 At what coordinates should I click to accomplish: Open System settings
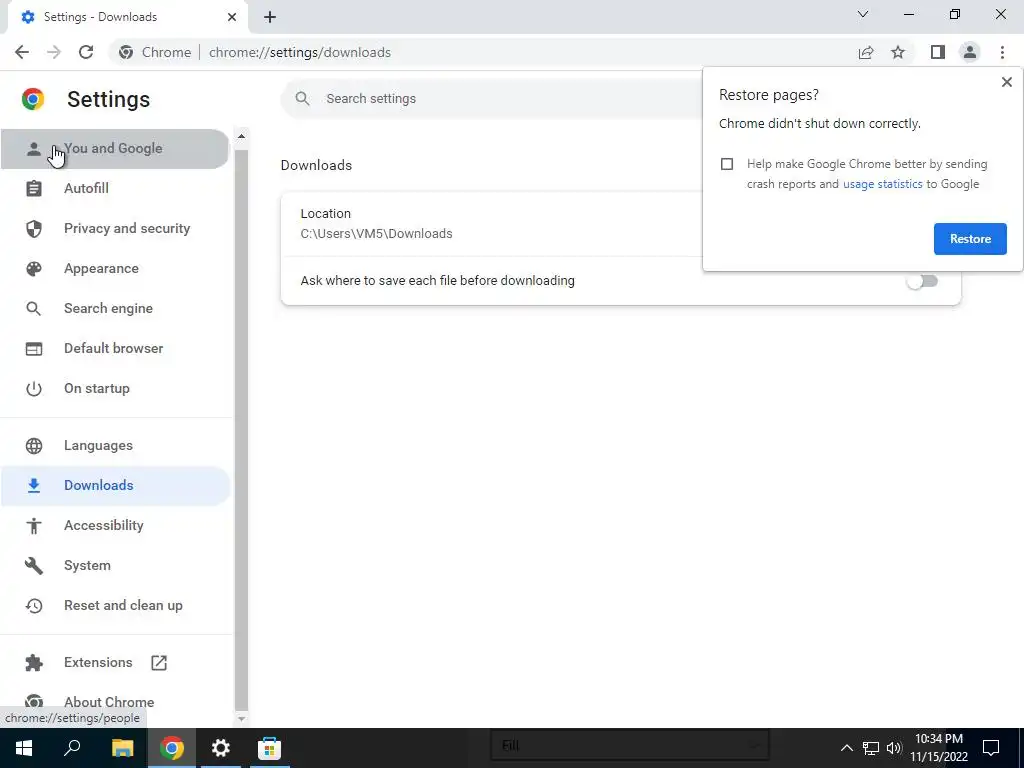(x=115, y=566)
